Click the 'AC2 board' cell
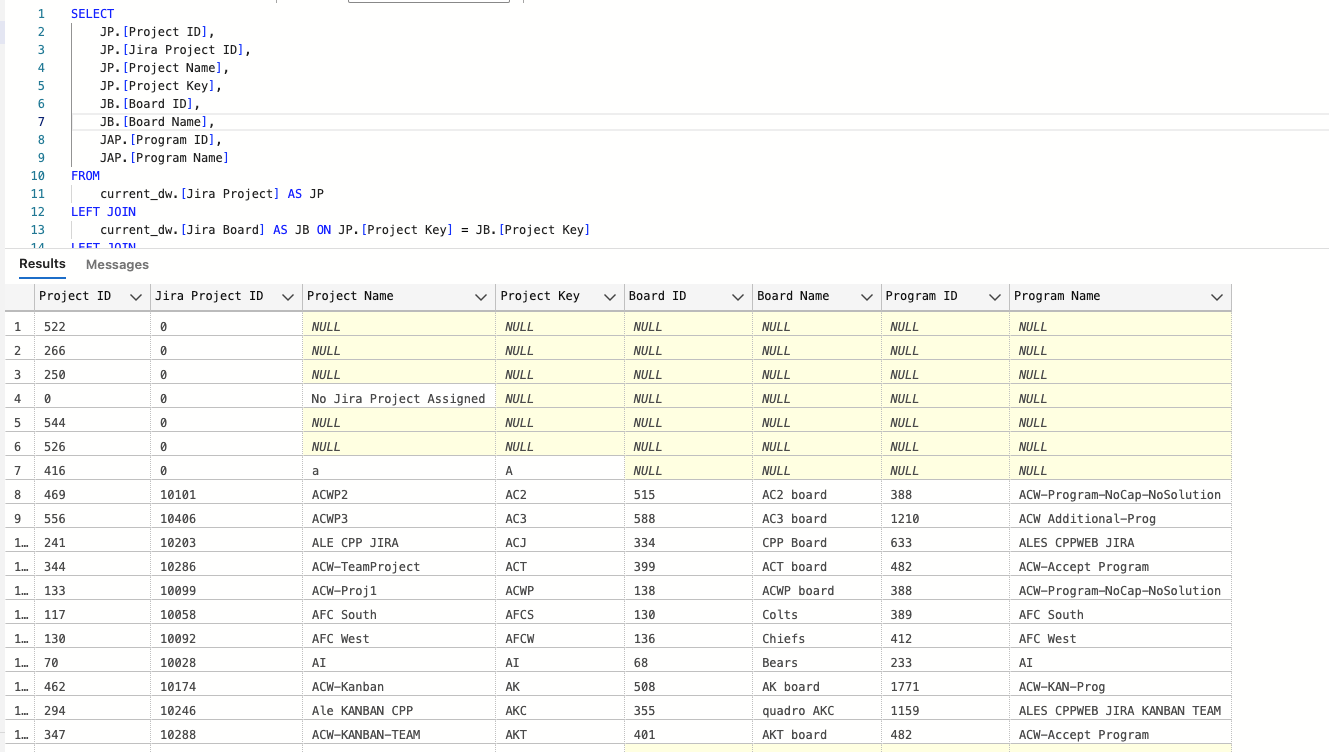 click(817, 495)
